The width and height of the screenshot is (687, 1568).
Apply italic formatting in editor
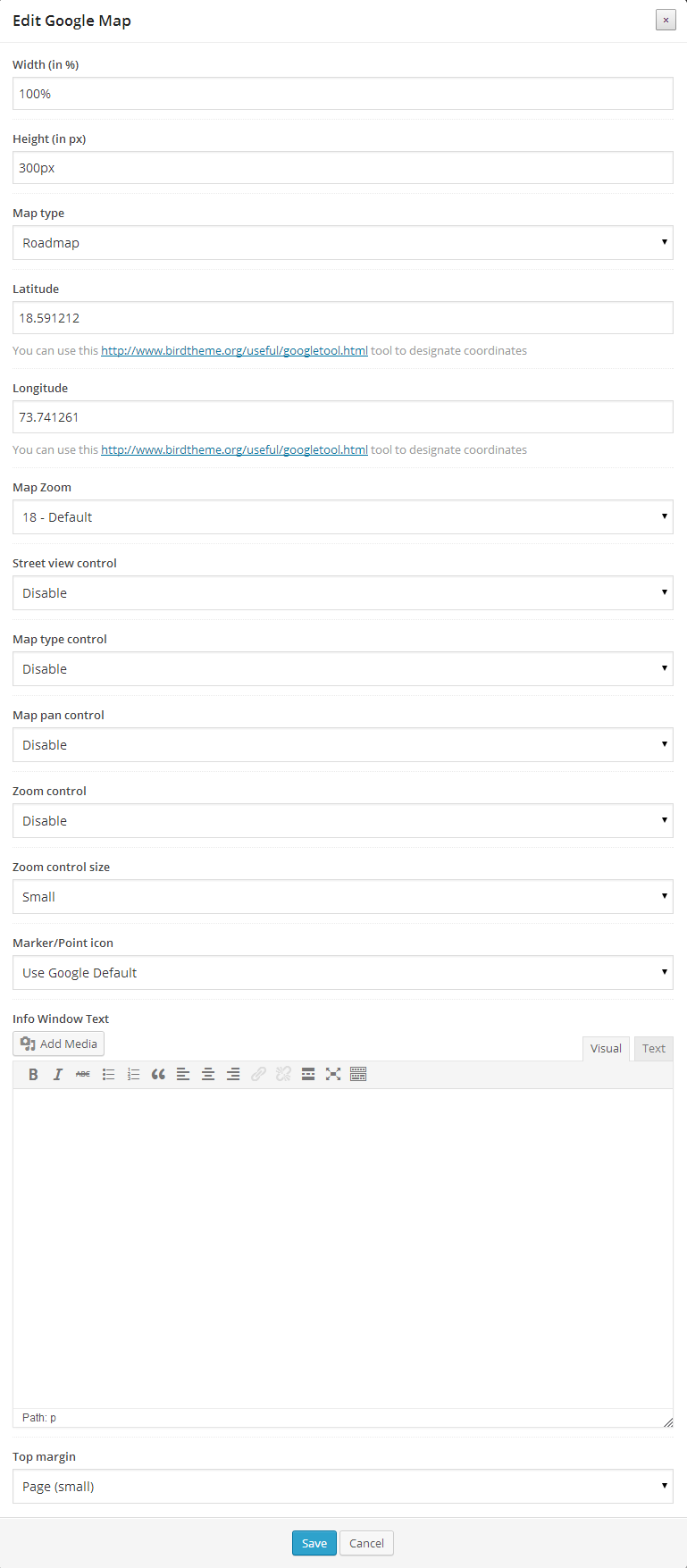click(58, 1074)
